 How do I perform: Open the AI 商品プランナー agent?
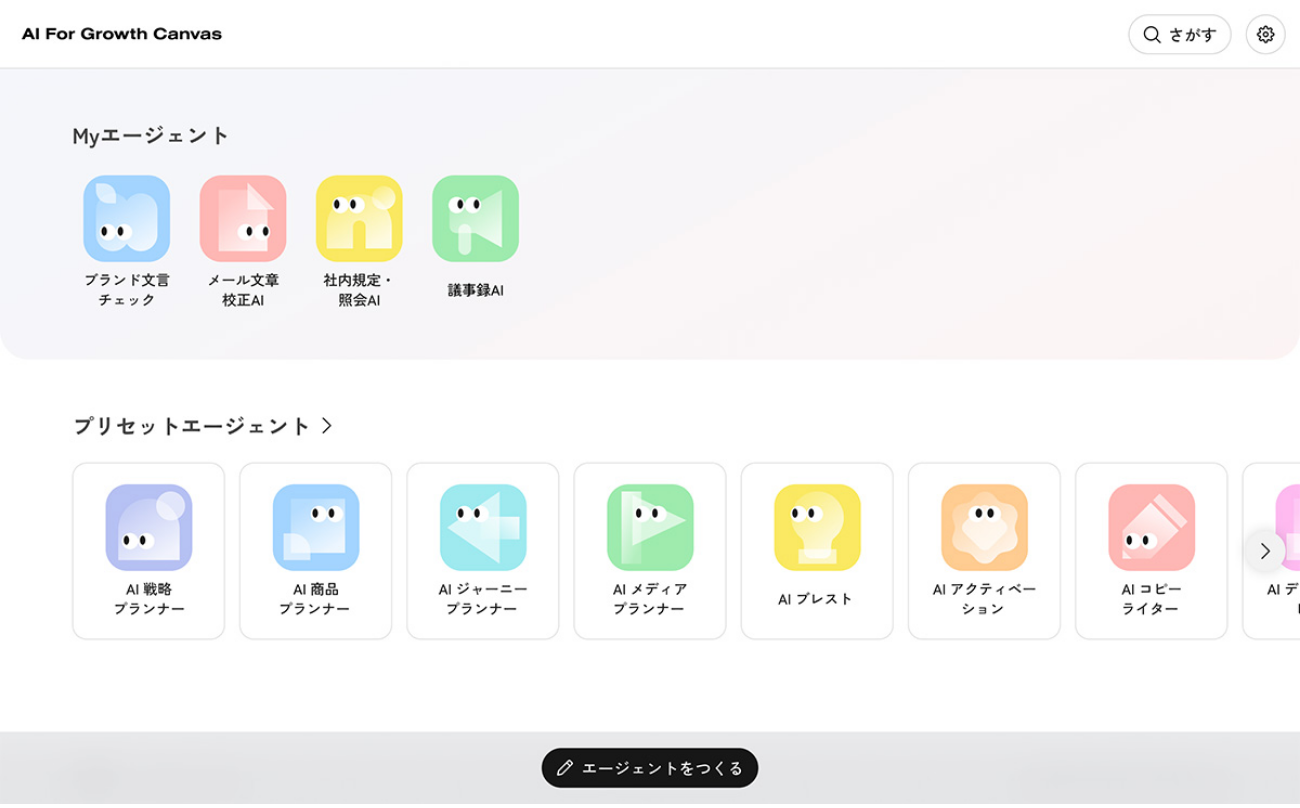coord(315,548)
